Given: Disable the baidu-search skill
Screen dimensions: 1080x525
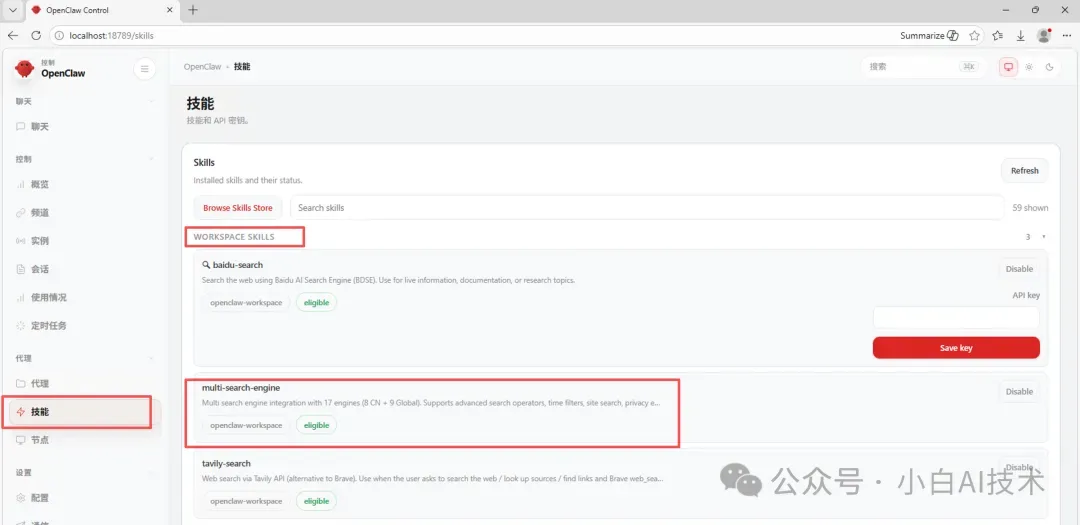Looking at the screenshot, I should point(1019,269).
